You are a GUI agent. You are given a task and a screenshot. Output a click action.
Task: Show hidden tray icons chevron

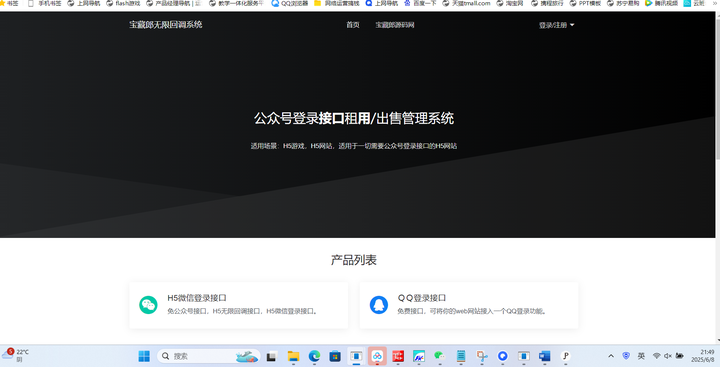point(611,356)
